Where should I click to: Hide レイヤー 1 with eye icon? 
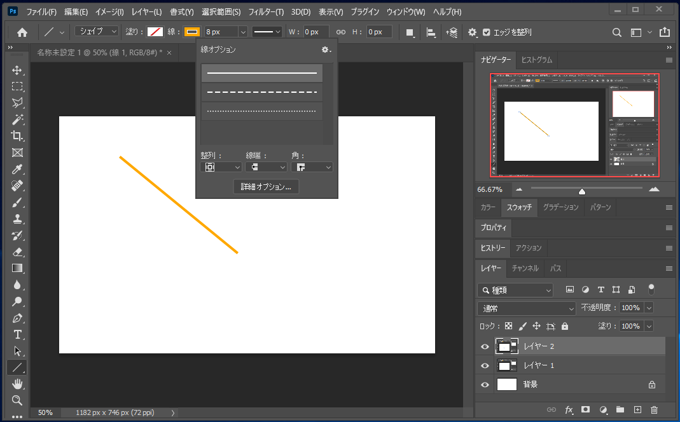(x=485, y=366)
